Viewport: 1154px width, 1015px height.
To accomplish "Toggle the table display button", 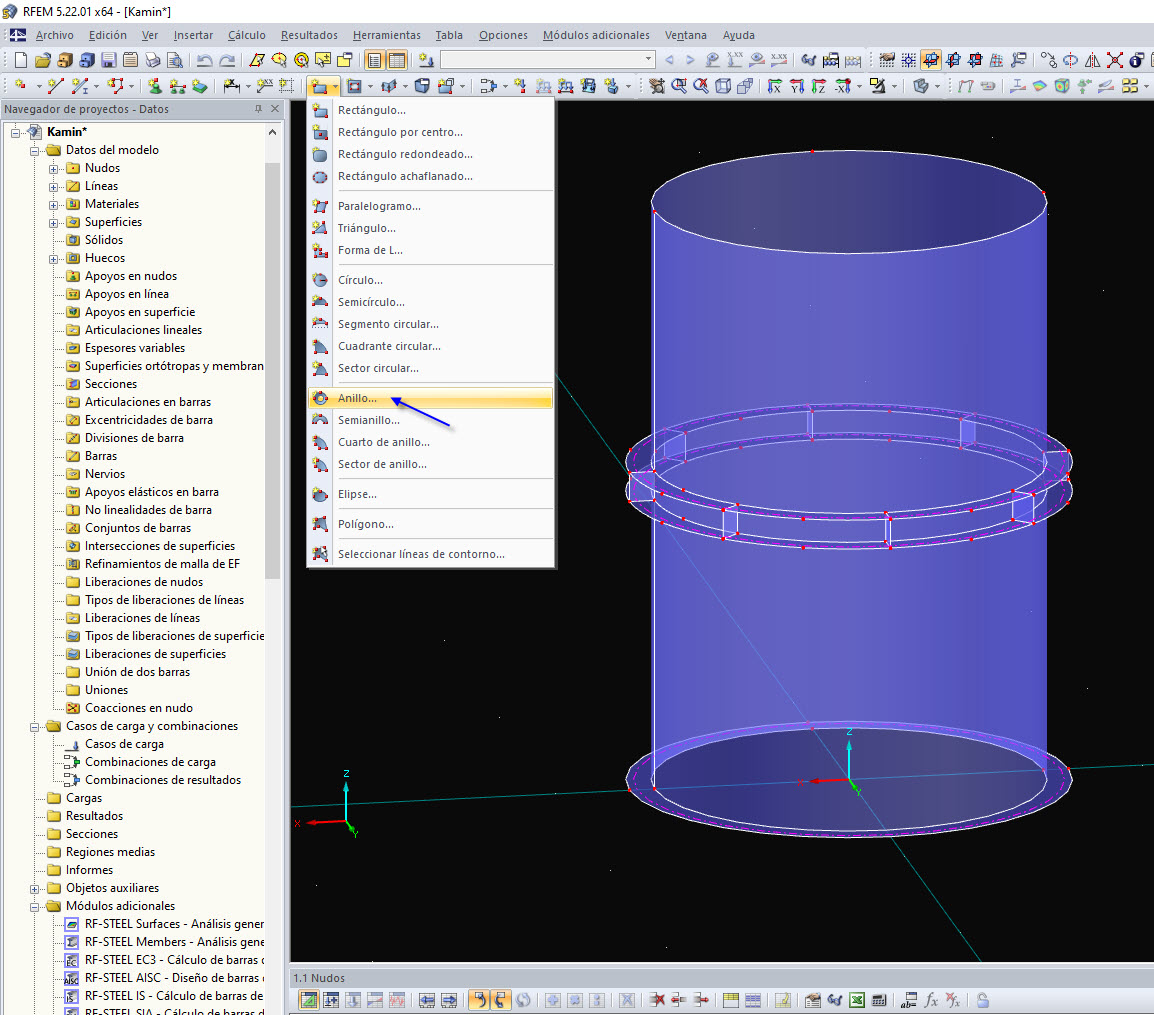I will [x=397, y=60].
